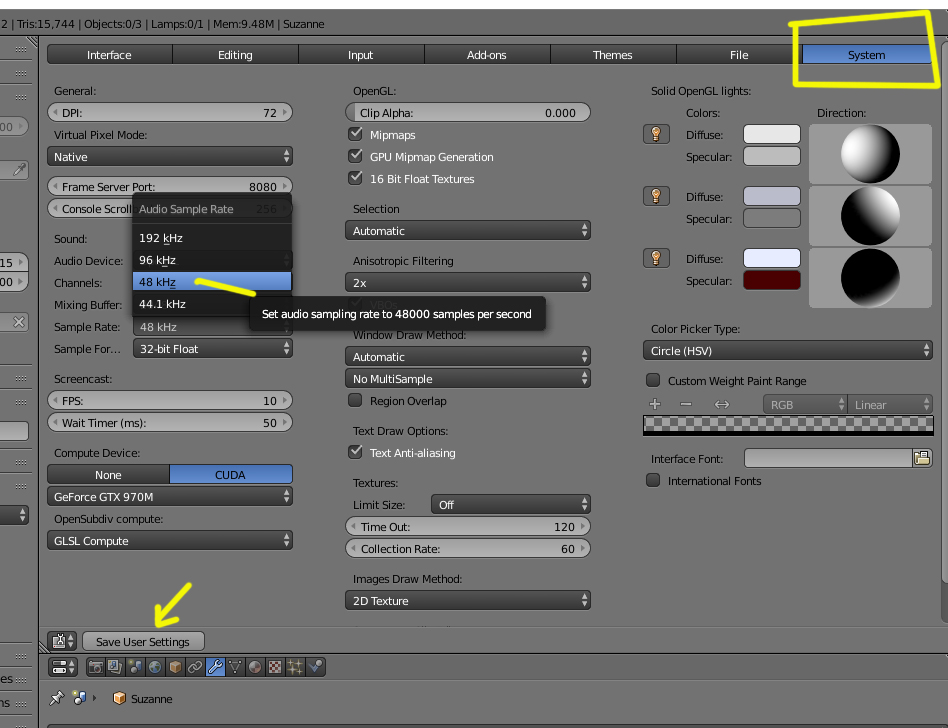Set compute device to None

pyautogui.click(x=108, y=475)
